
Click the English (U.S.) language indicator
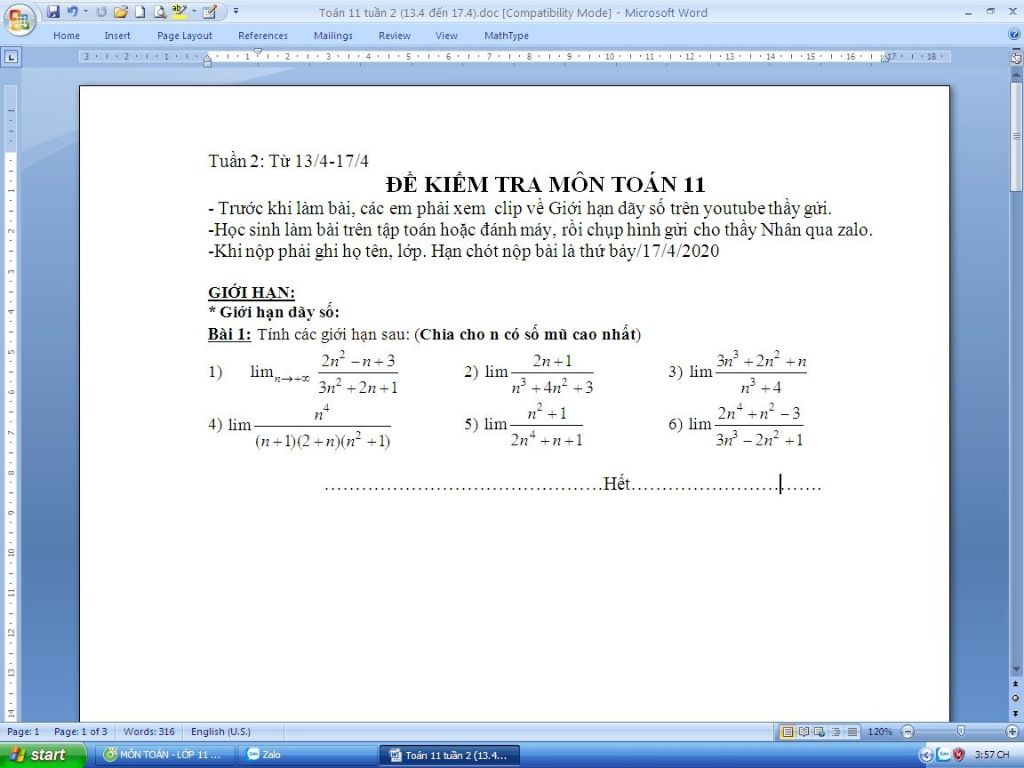click(221, 731)
